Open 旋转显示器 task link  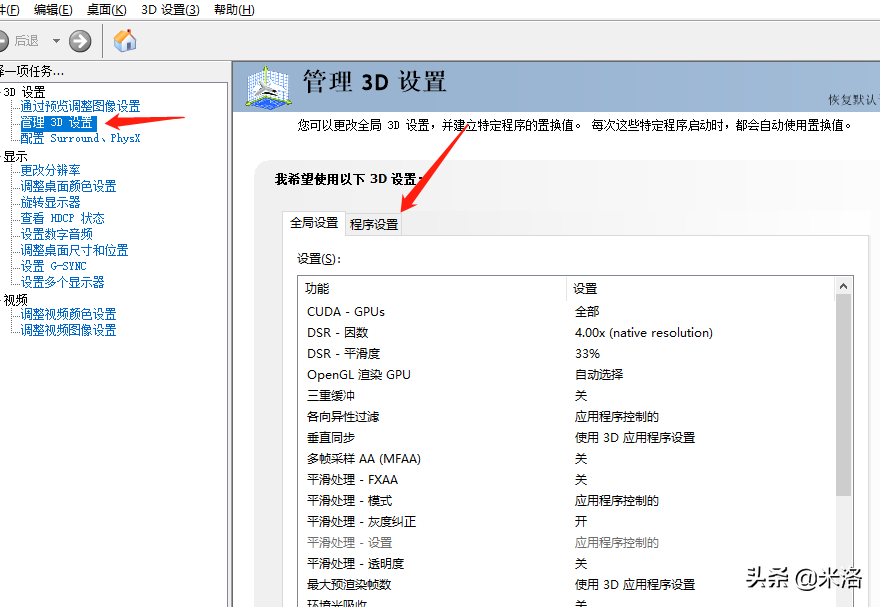pyautogui.click(x=51, y=202)
